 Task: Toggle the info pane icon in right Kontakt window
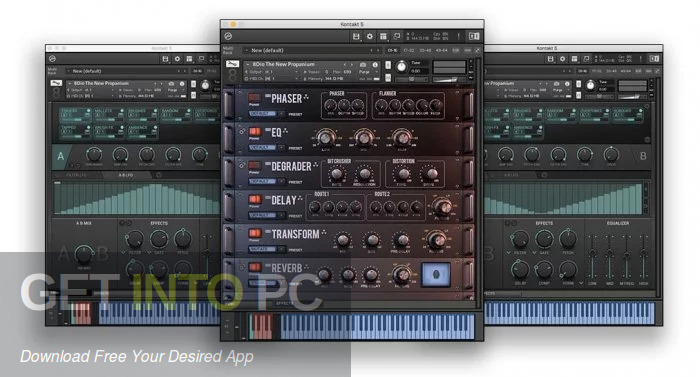pyautogui.click(x=654, y=59)
